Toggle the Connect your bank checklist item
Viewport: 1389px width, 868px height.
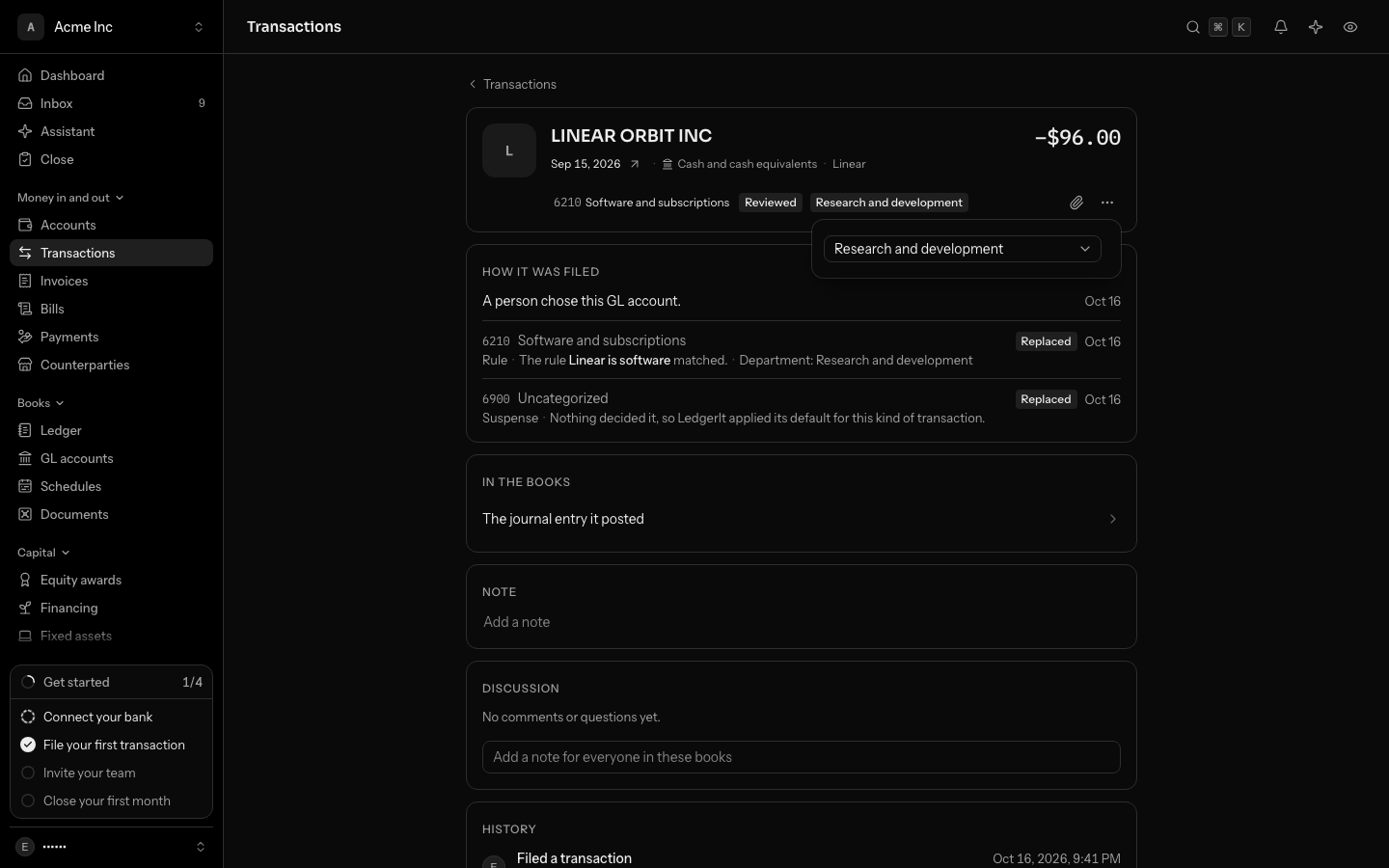click(111, 717)
